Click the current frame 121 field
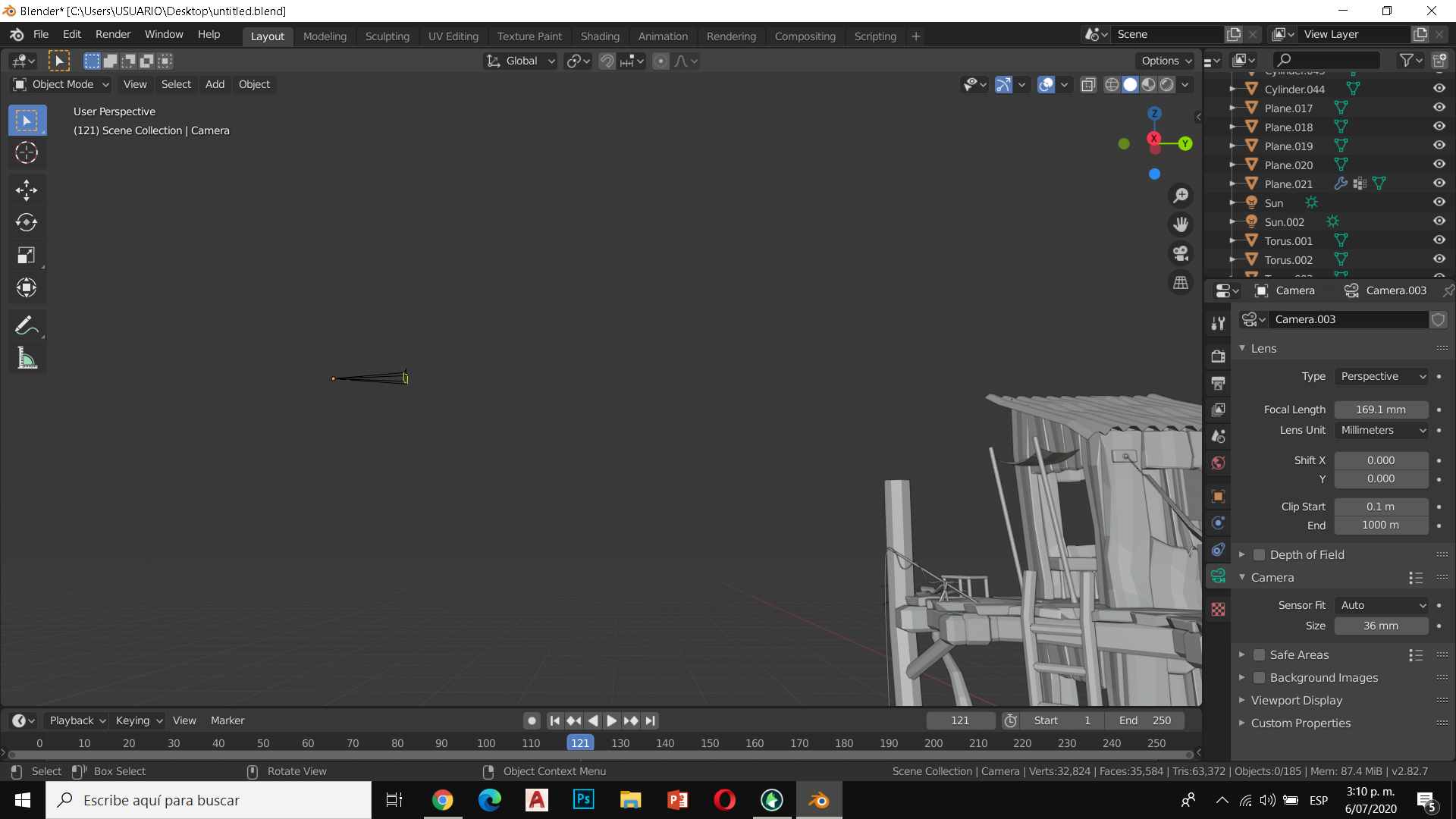This screenshot has width=1456, height=819. coord(960,720)
